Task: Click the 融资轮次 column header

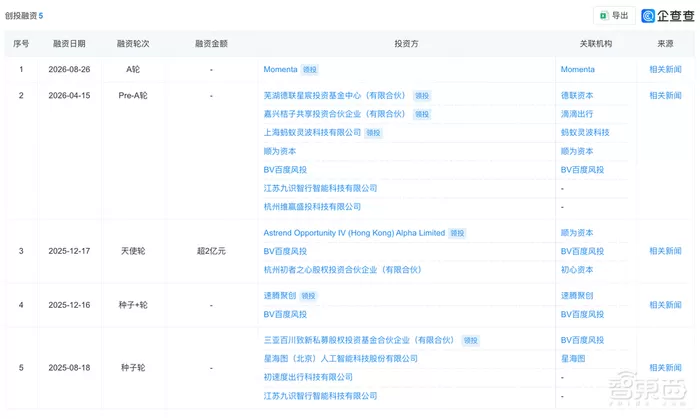Action: 133,43
